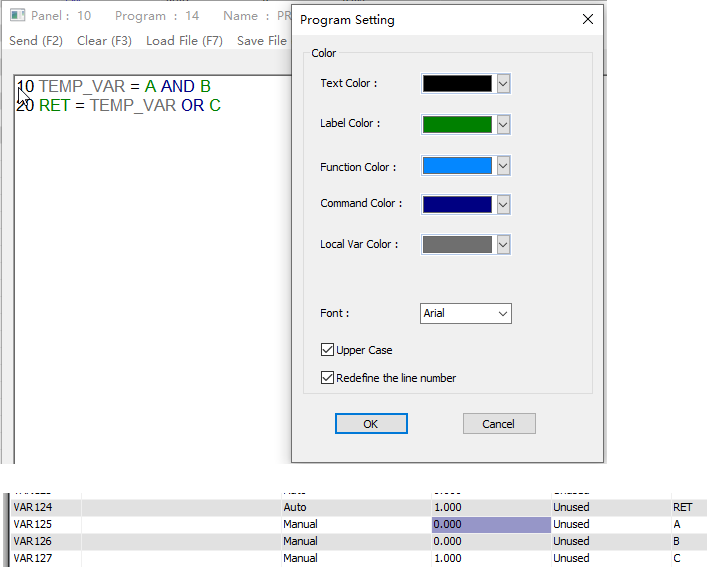The width and height of the screenshot is (707, 567).
Task: Expand the Function Color dropdown arrow
Action: (503, 166)
